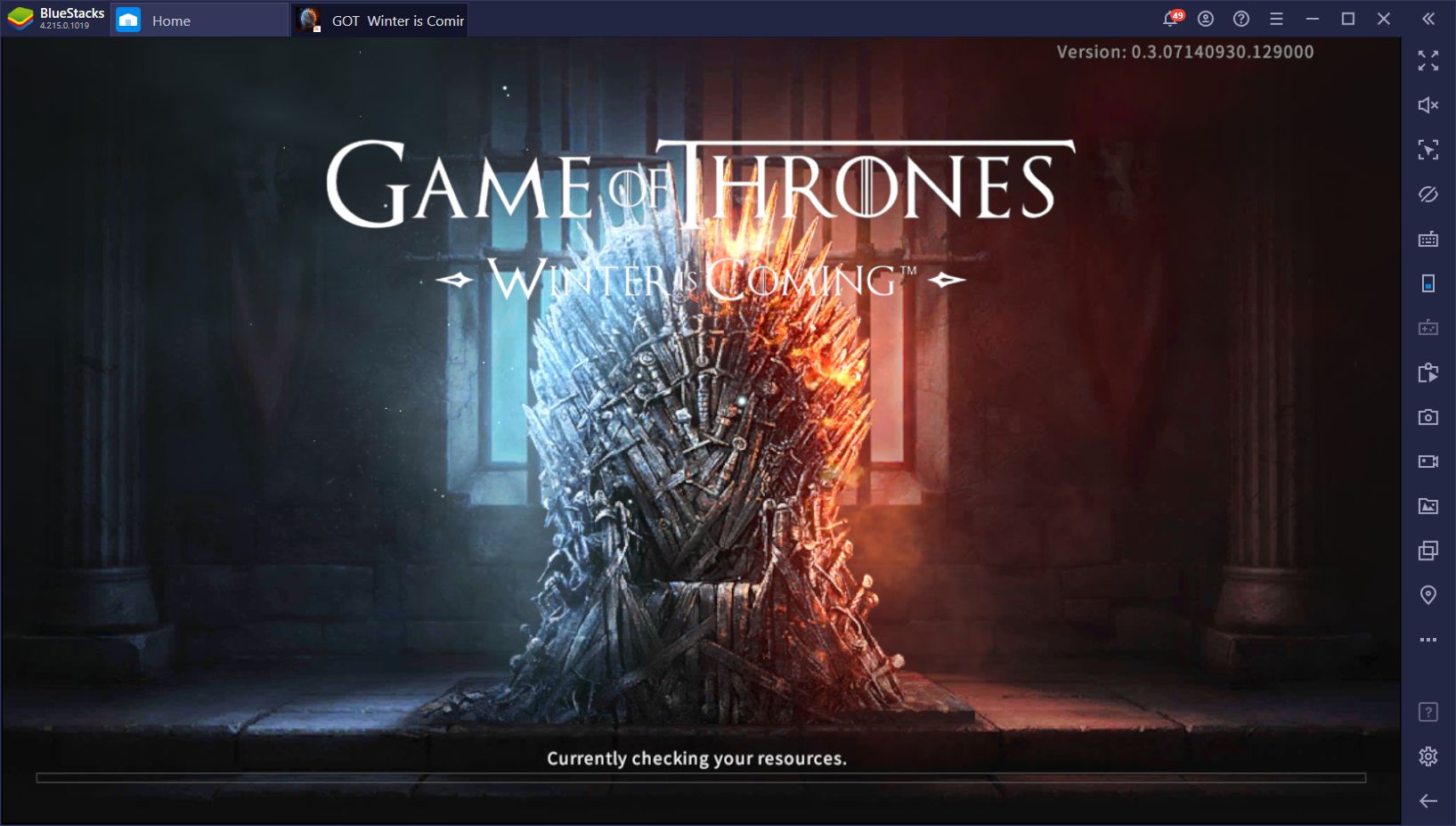Screen dimensions: 1456x826
Task: Close the BlueStacks window
Action: point(1384,19)
